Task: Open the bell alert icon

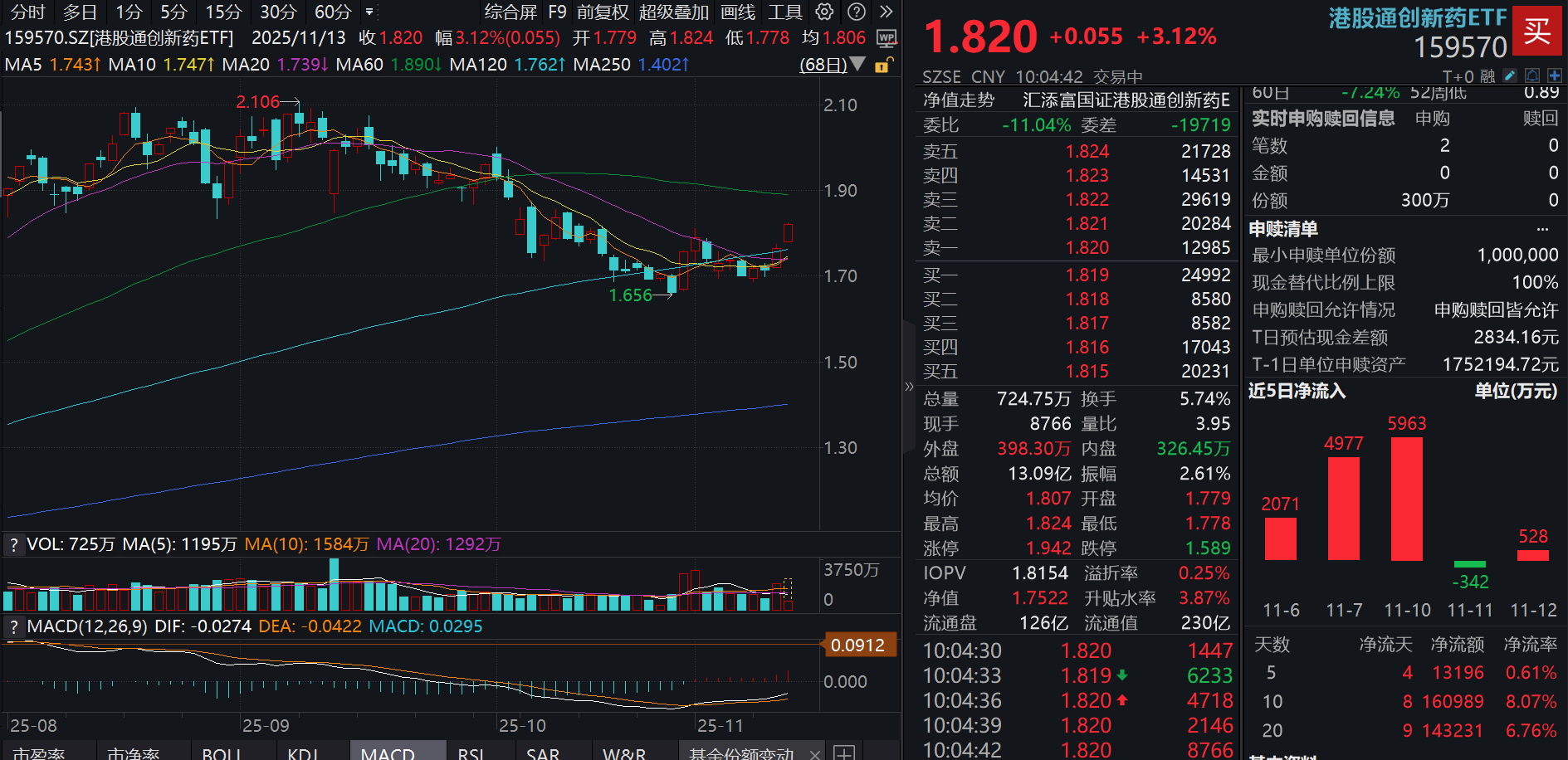Action: point(1532,76)
